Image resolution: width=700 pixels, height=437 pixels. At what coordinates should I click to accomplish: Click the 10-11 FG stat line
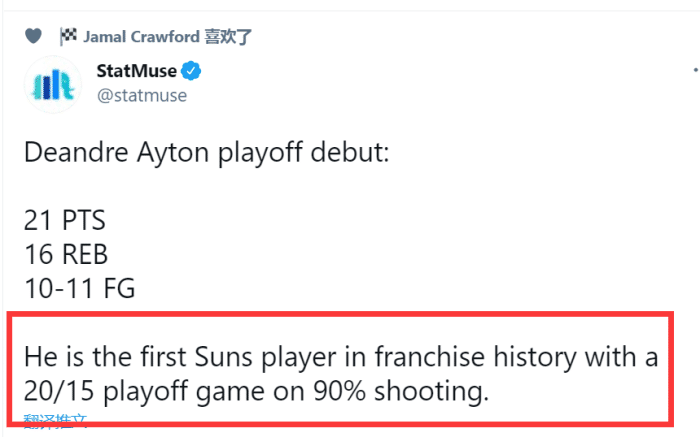click(78, 288)
